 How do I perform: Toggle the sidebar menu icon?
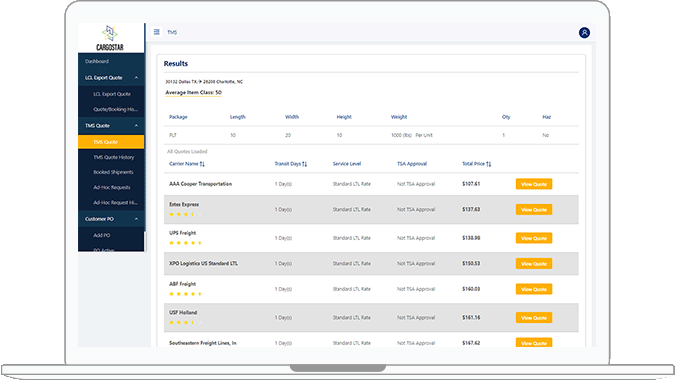[157, 32]
